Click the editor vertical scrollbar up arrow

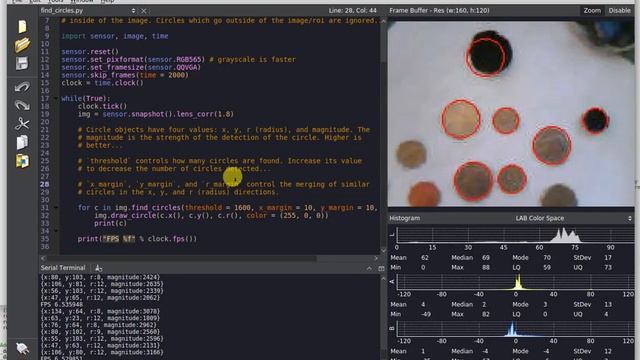(x=383, y=20)
